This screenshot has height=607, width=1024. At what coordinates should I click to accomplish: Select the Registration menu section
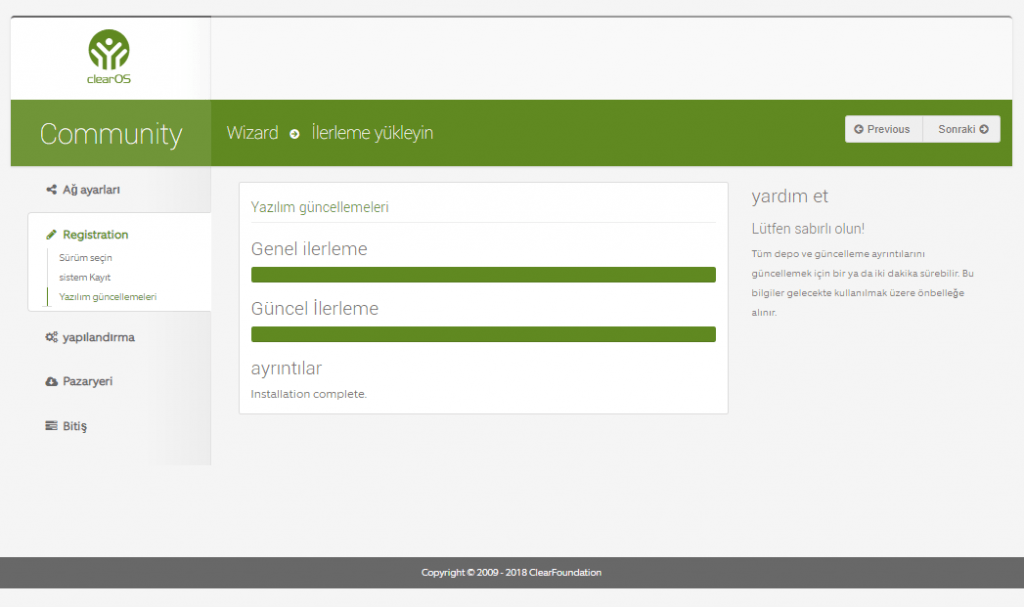pyautogui.click(x=95, y=235)
